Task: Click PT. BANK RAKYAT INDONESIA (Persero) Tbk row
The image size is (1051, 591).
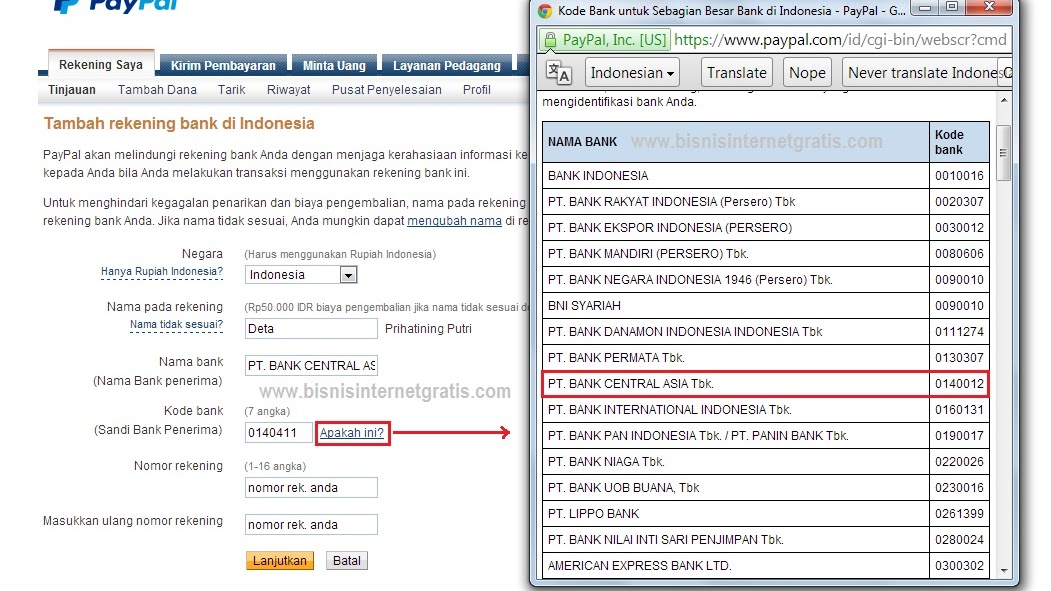Action: coord(765,202)
